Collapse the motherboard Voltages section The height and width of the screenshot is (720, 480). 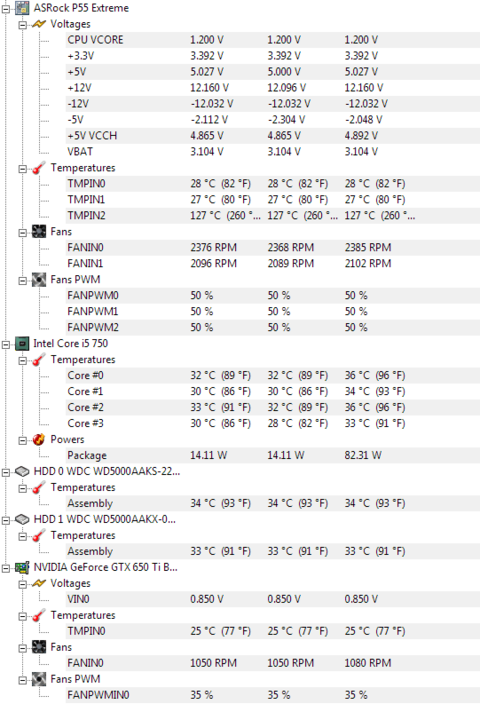23,25
